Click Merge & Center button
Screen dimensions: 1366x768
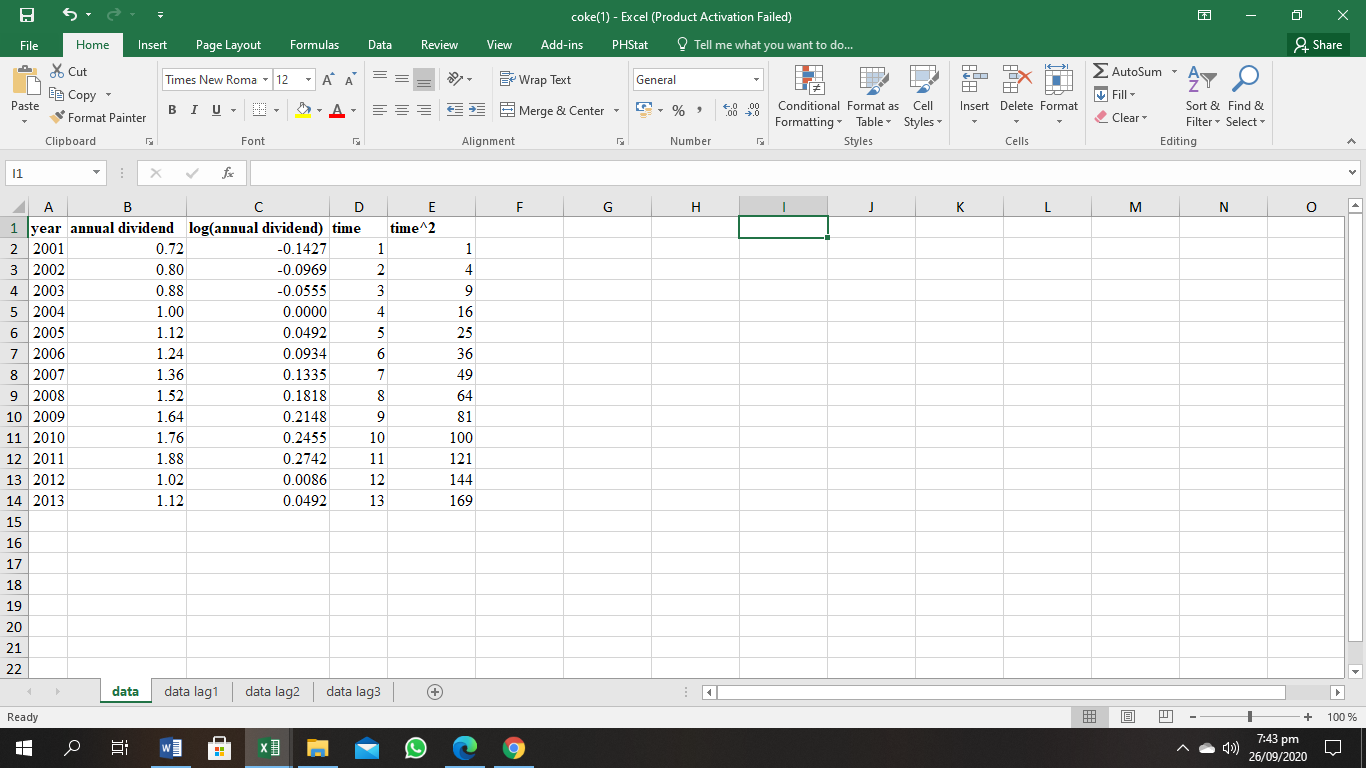coord(552,111)
